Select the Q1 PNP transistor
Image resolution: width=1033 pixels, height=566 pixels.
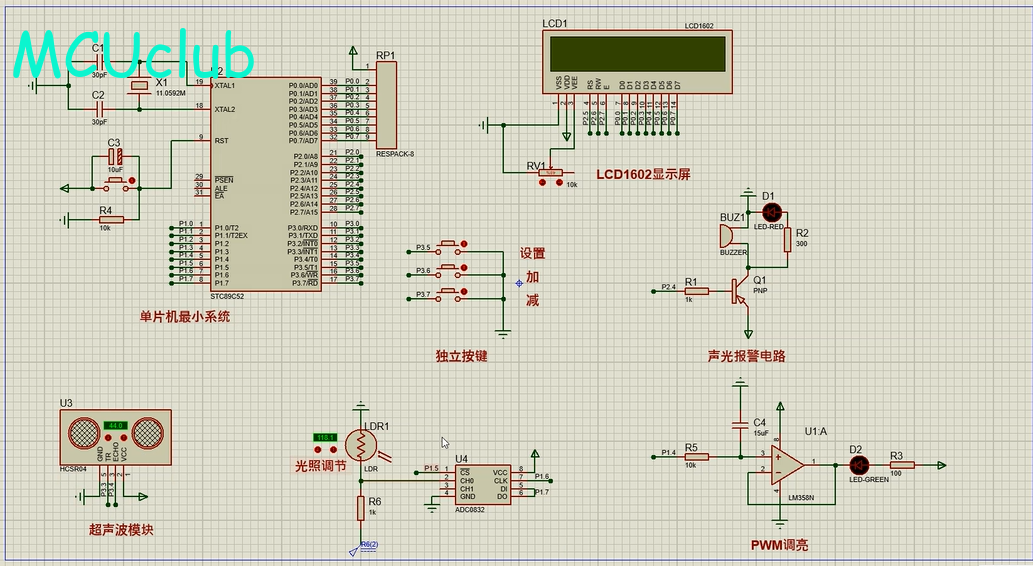pos(739,291)
